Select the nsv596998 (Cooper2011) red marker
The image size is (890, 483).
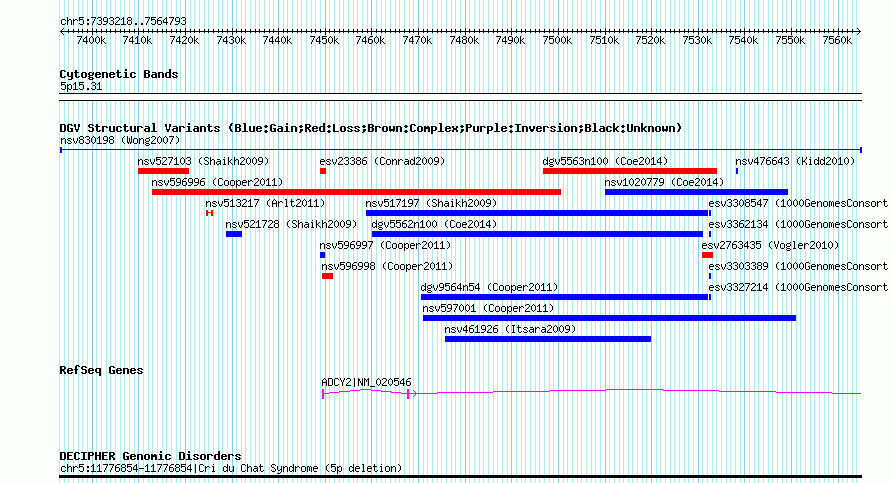point(328,276)
